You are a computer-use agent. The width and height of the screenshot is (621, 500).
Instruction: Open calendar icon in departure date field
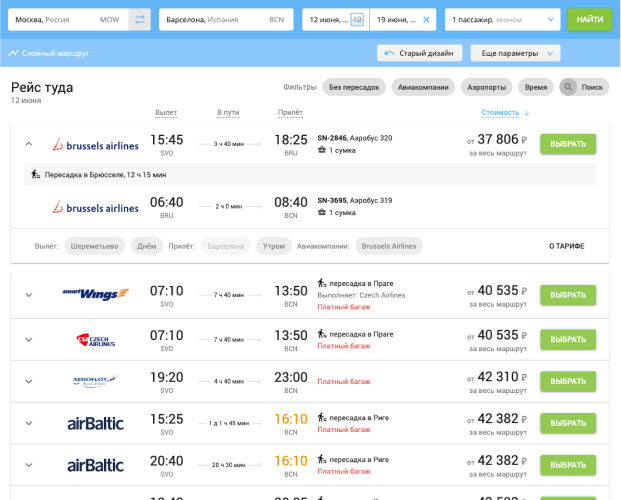pyautogui.click(x=357, y=19)
